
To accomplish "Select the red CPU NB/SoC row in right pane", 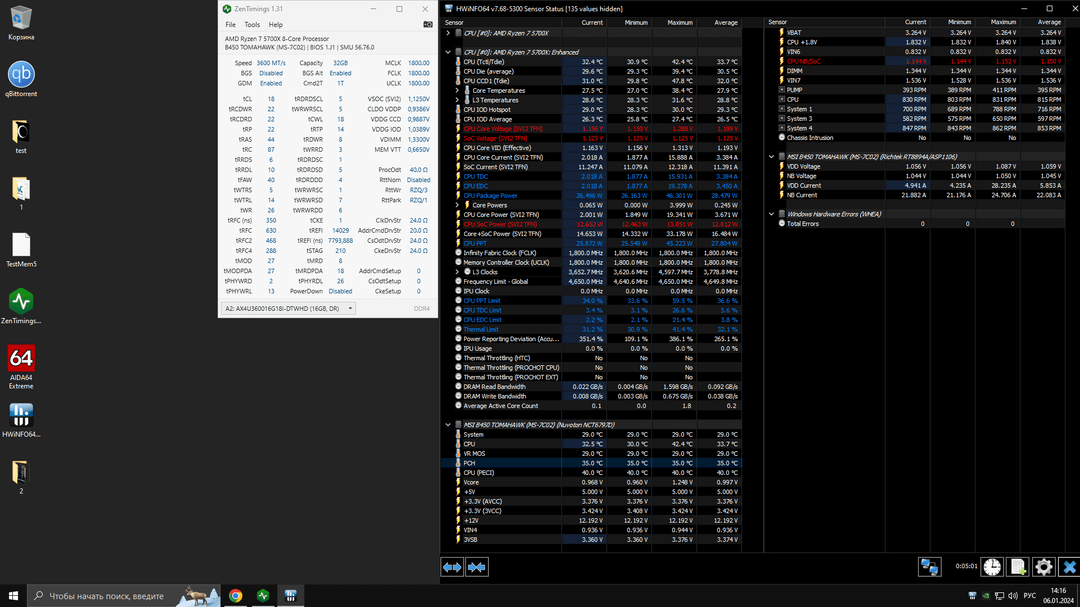I will click(x=915, y=61).
